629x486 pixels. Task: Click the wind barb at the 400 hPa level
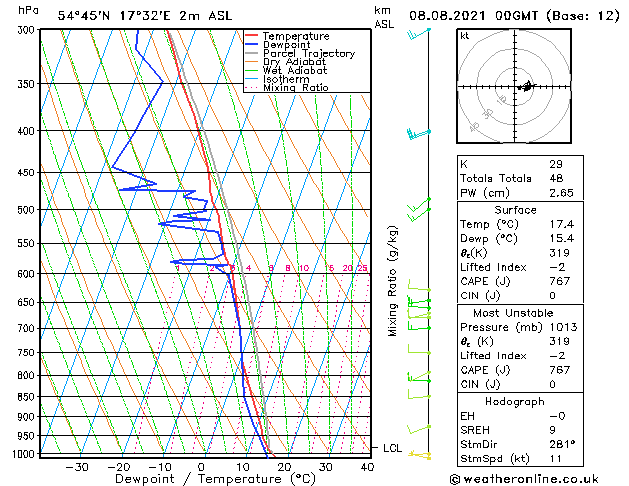(x=419, y=134)
